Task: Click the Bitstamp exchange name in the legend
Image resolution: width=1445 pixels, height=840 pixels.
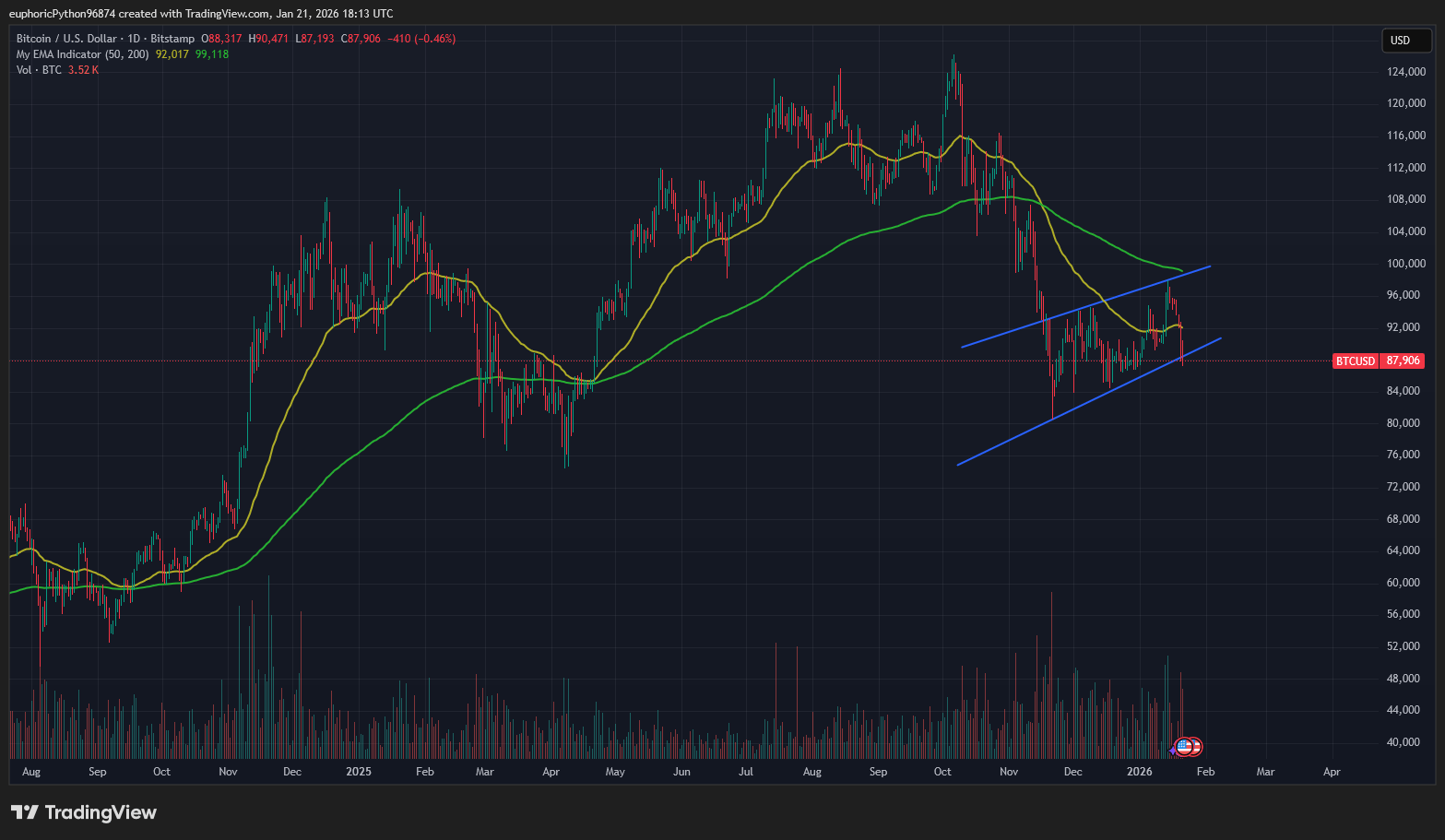Action: click(x=172, y=38)
